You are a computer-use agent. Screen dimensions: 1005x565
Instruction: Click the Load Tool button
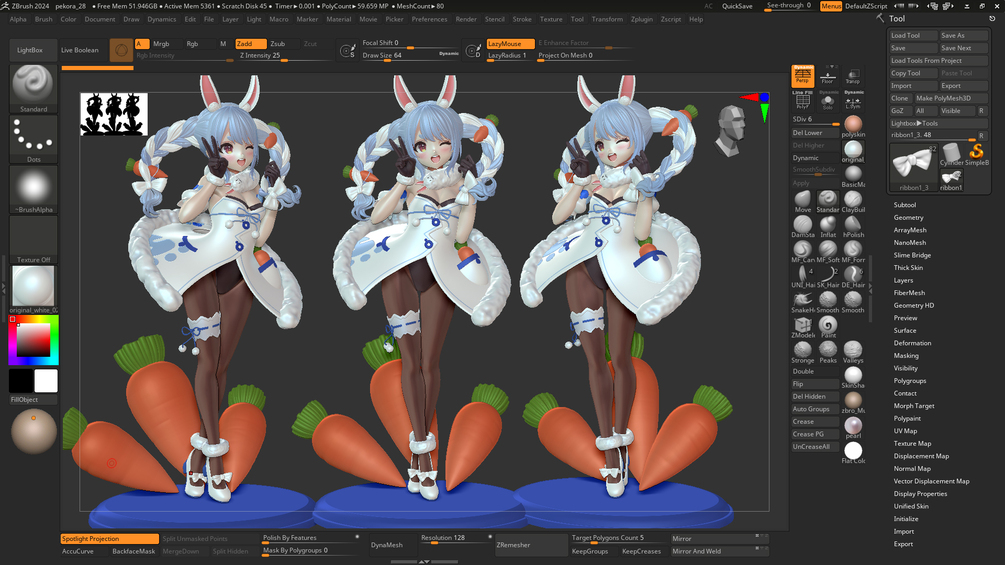click(913, 35)
